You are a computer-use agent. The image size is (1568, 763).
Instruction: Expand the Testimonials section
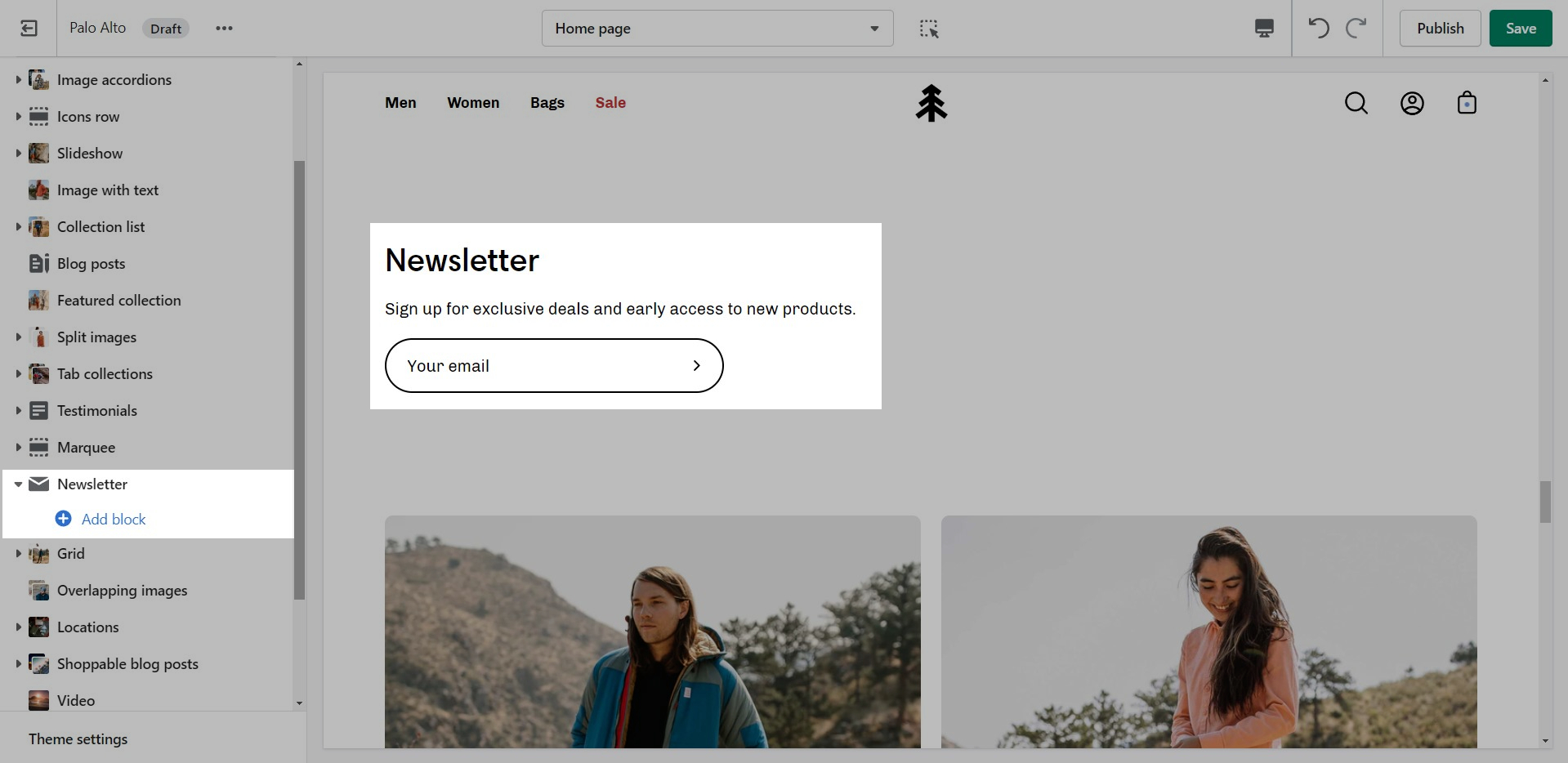[x=18, y=411]
